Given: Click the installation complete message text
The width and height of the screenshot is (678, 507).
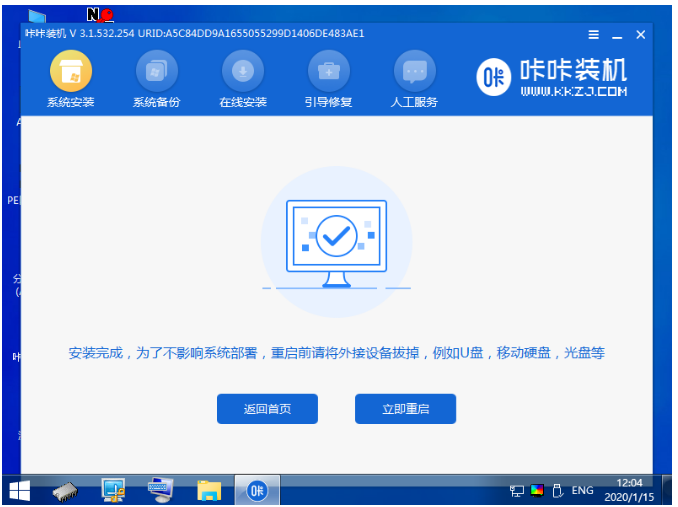Looking at the screenshot, I should [x=336, y=353].
